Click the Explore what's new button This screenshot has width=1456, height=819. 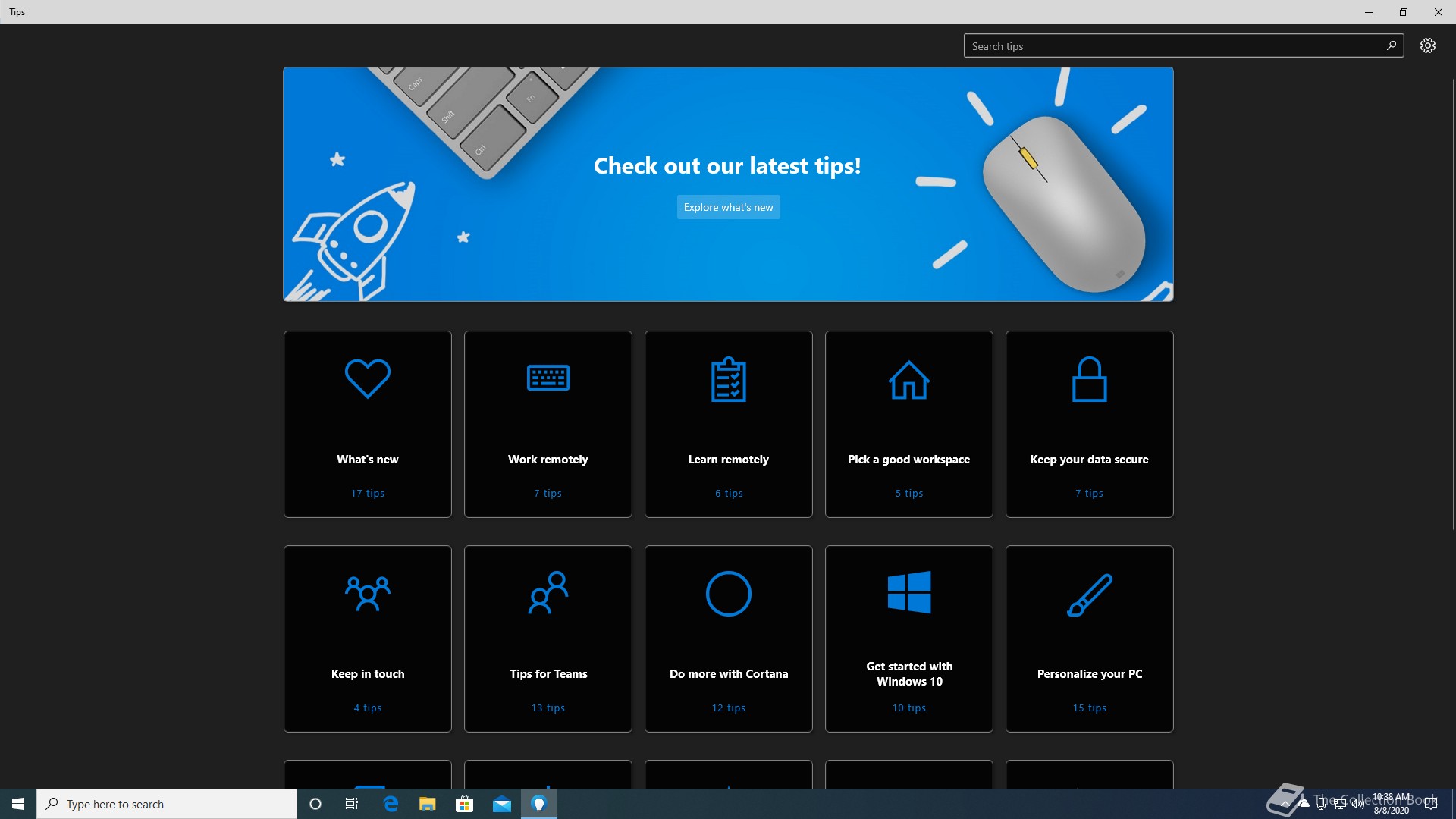click(x=729, y=207)
